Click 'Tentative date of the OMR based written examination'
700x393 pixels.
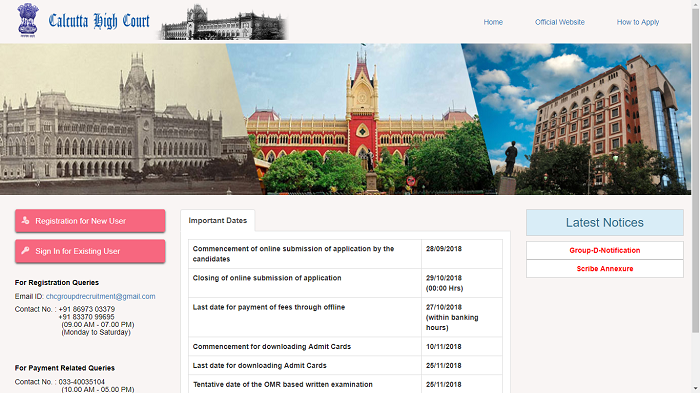[283, 385]
